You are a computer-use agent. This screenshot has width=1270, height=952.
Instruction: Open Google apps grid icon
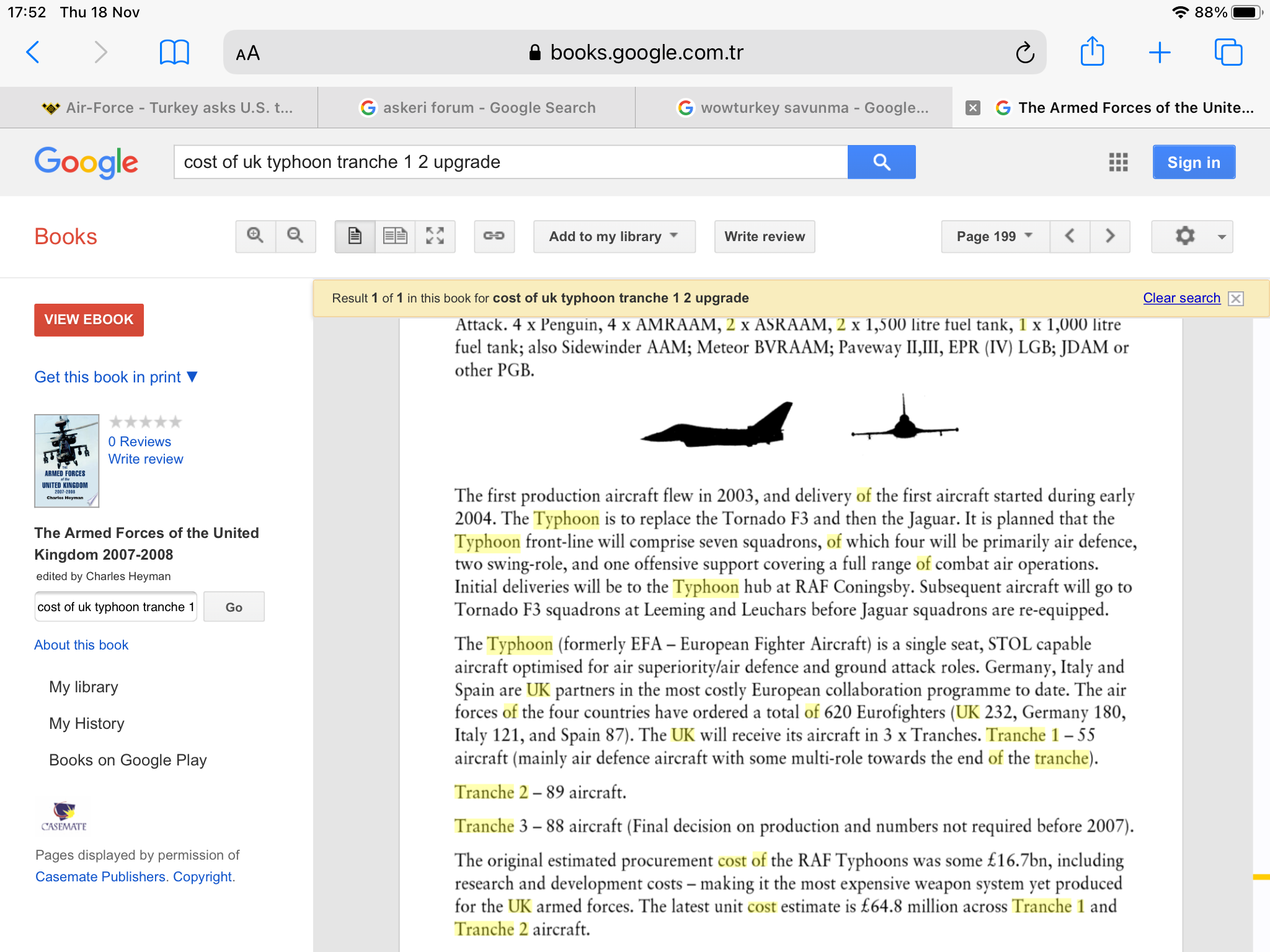click(x=1118, y=162)
